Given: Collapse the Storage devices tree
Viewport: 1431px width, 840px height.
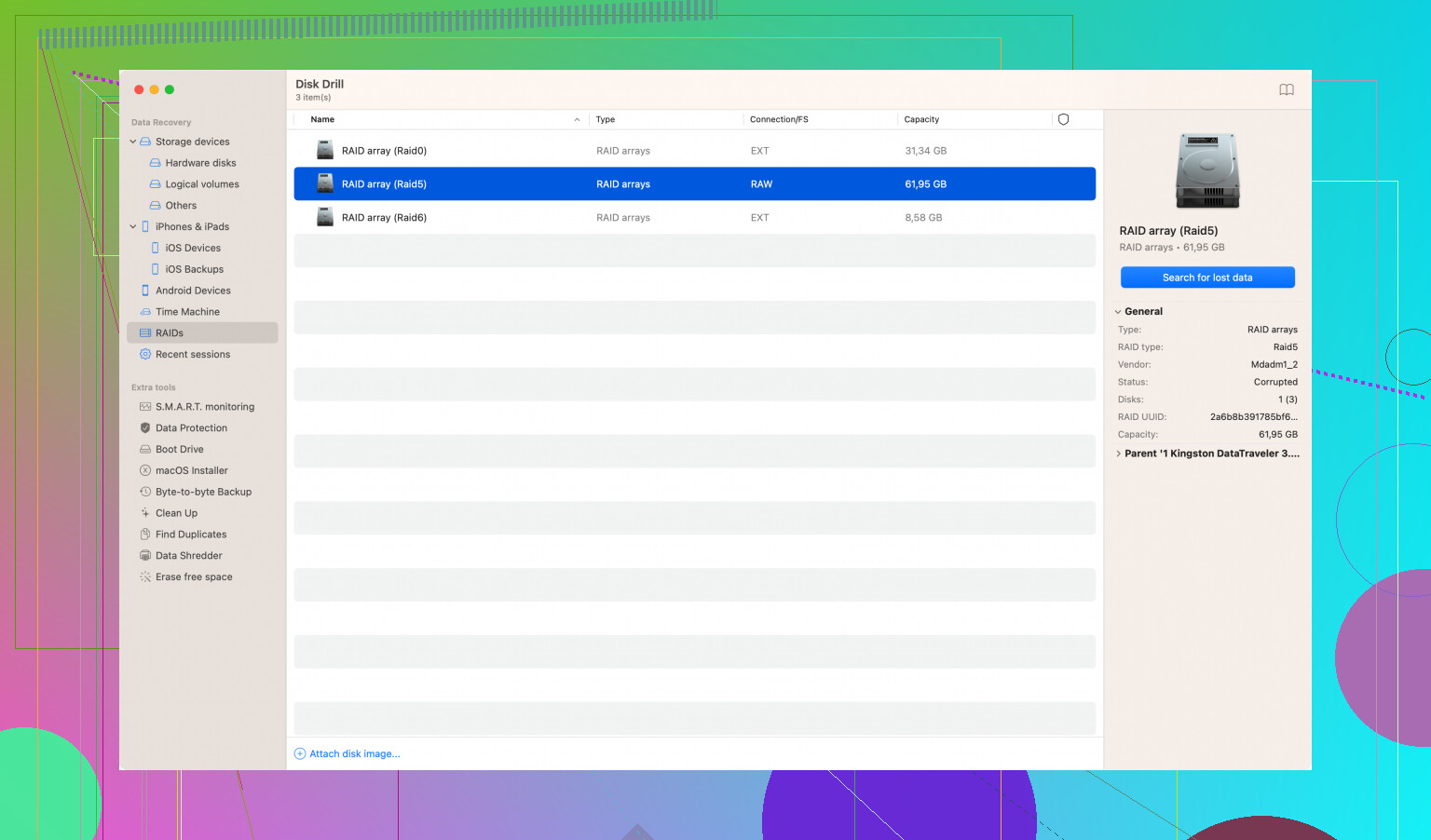Looking at the screenshot, I should tap(133, 142).
